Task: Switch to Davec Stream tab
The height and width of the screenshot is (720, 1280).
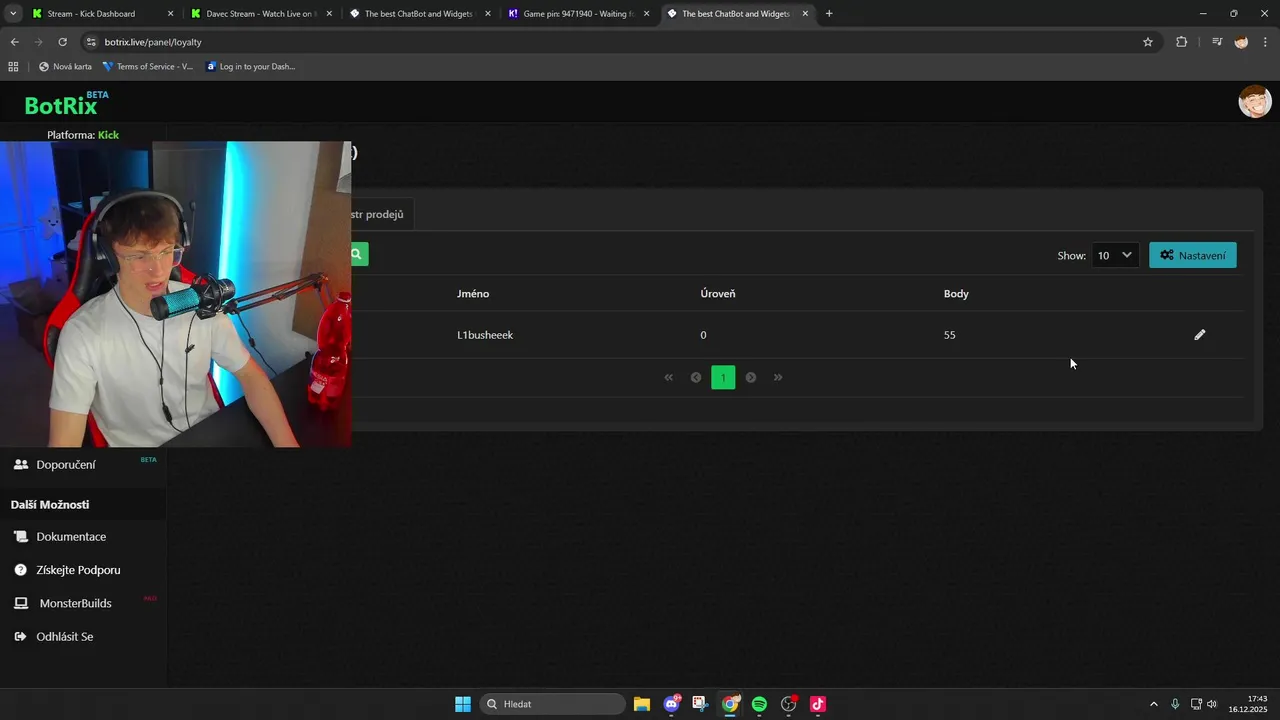Action: pos(260,14)
